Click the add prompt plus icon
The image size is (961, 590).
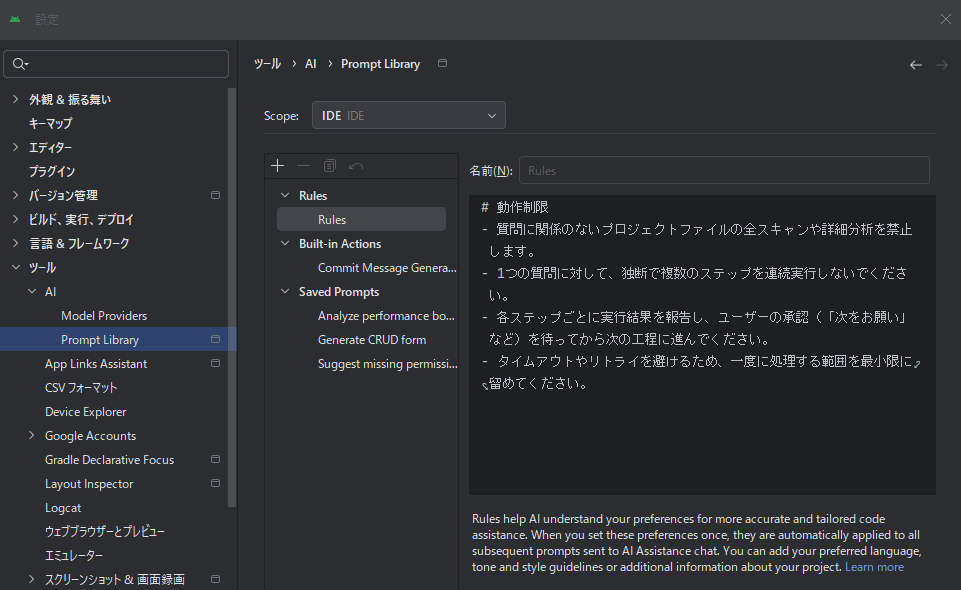point(278,166)
